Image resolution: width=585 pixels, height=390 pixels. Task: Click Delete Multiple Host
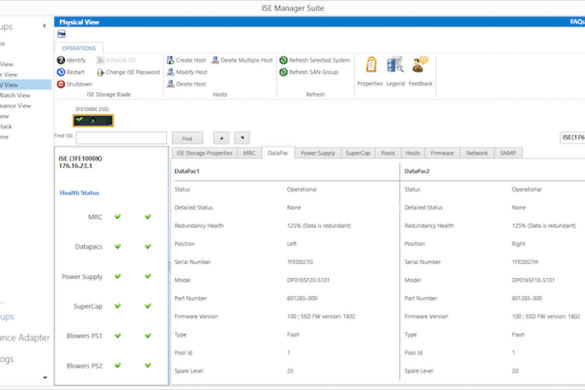242,60
